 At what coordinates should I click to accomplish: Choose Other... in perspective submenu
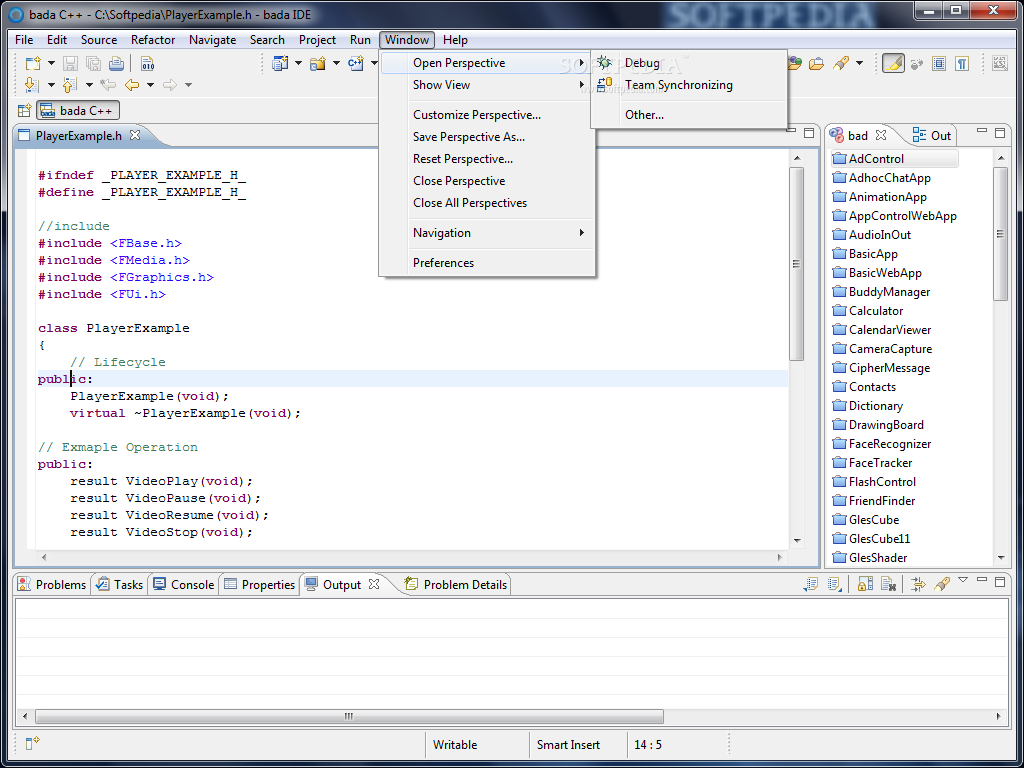click(689, 115)
